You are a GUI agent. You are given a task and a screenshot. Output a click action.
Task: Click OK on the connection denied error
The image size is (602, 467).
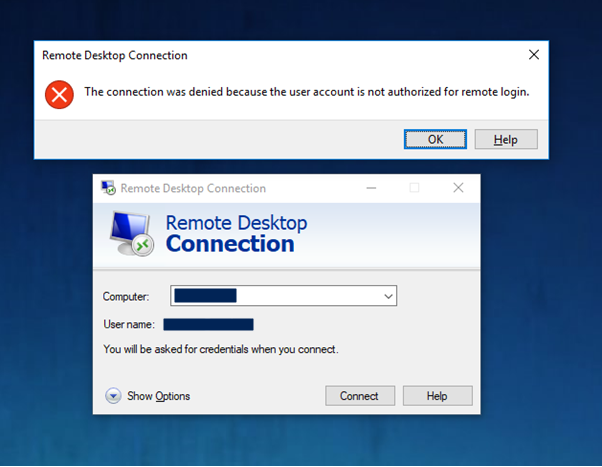(x=435, y=139)
